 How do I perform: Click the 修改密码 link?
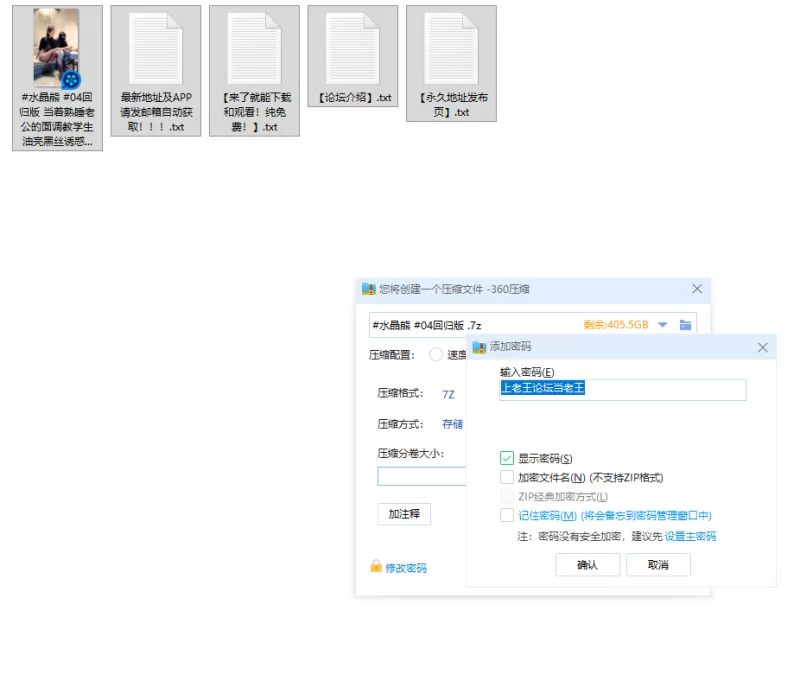click(x=406, y=568)
